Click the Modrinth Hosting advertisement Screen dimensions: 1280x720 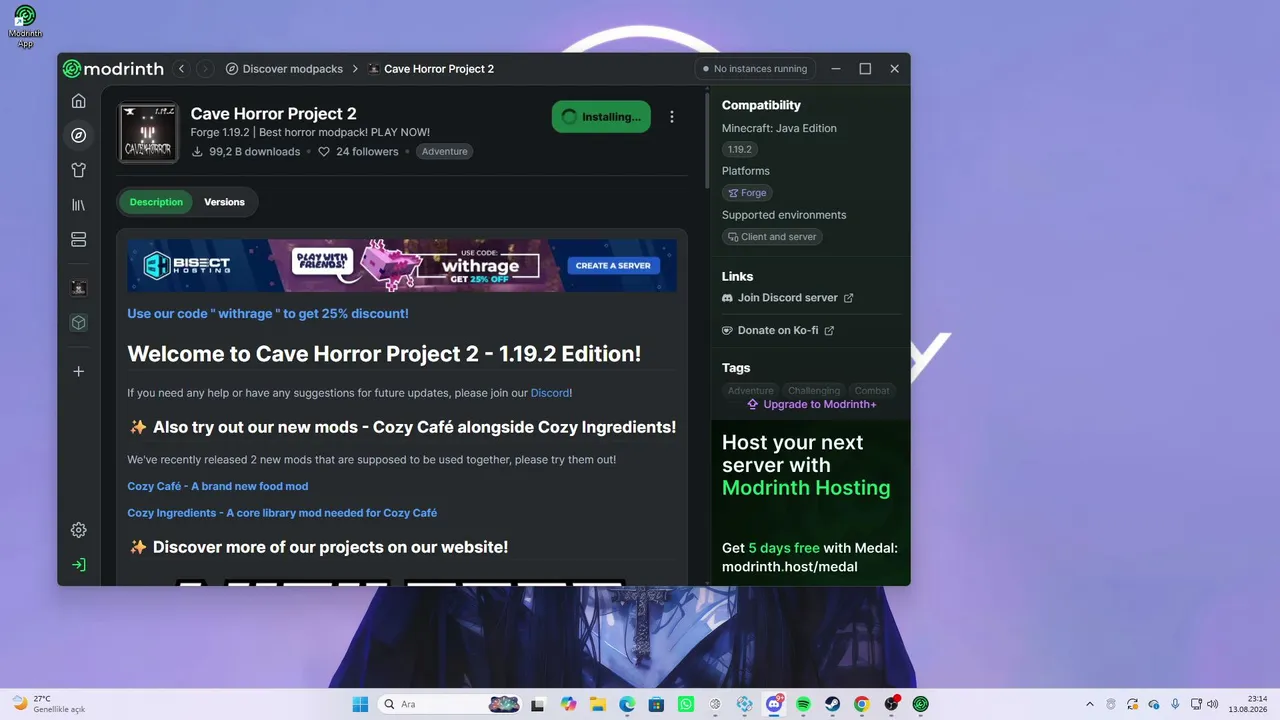pos(811,503)
